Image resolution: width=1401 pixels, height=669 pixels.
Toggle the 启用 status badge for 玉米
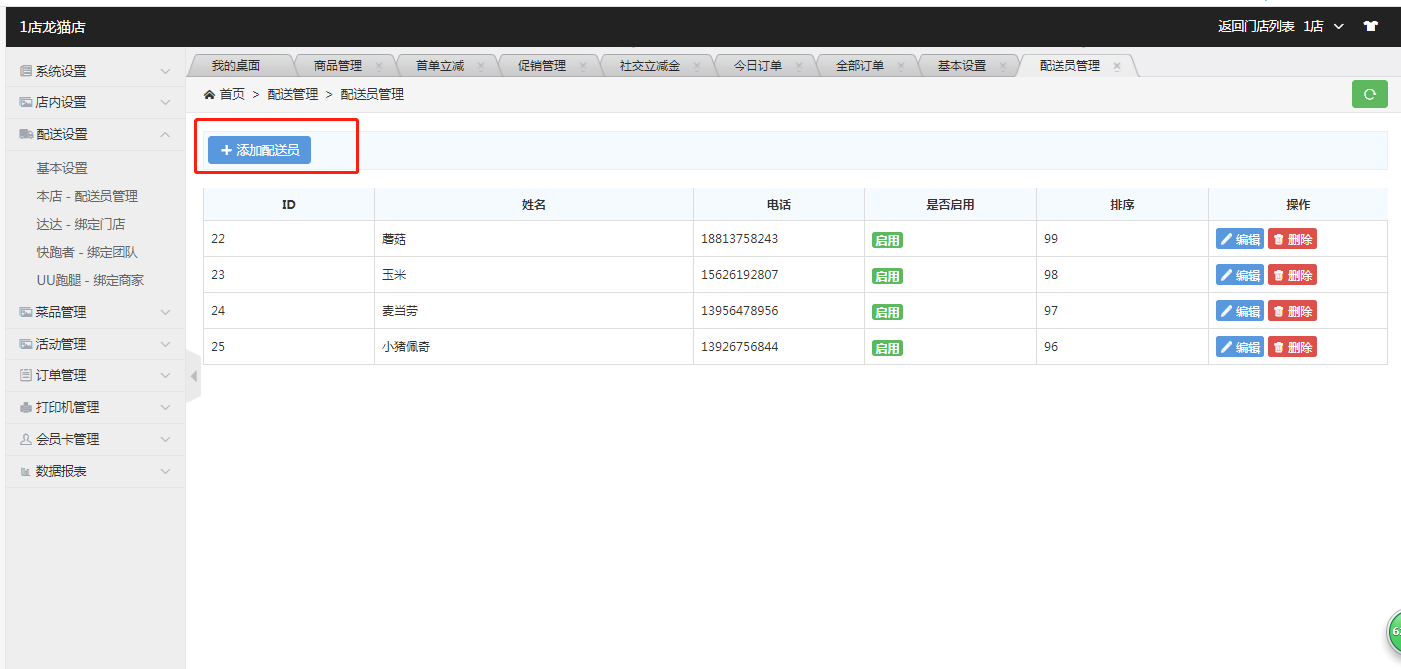(887, 276)
